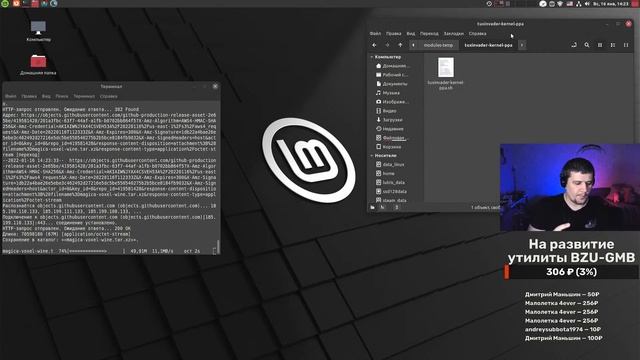Open Домашняя in the file manager sidebar
640x360 pixels.
point(393,66)
